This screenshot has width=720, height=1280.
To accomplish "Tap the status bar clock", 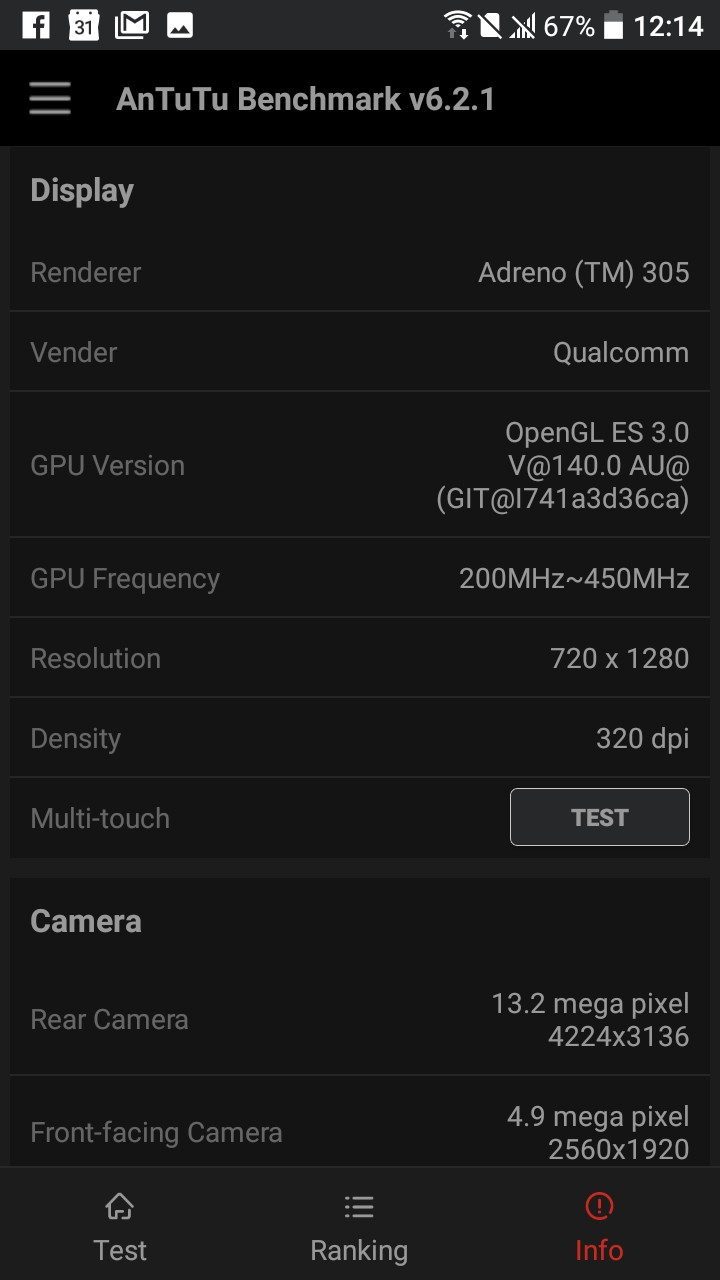I will click(x=669, y=25).
